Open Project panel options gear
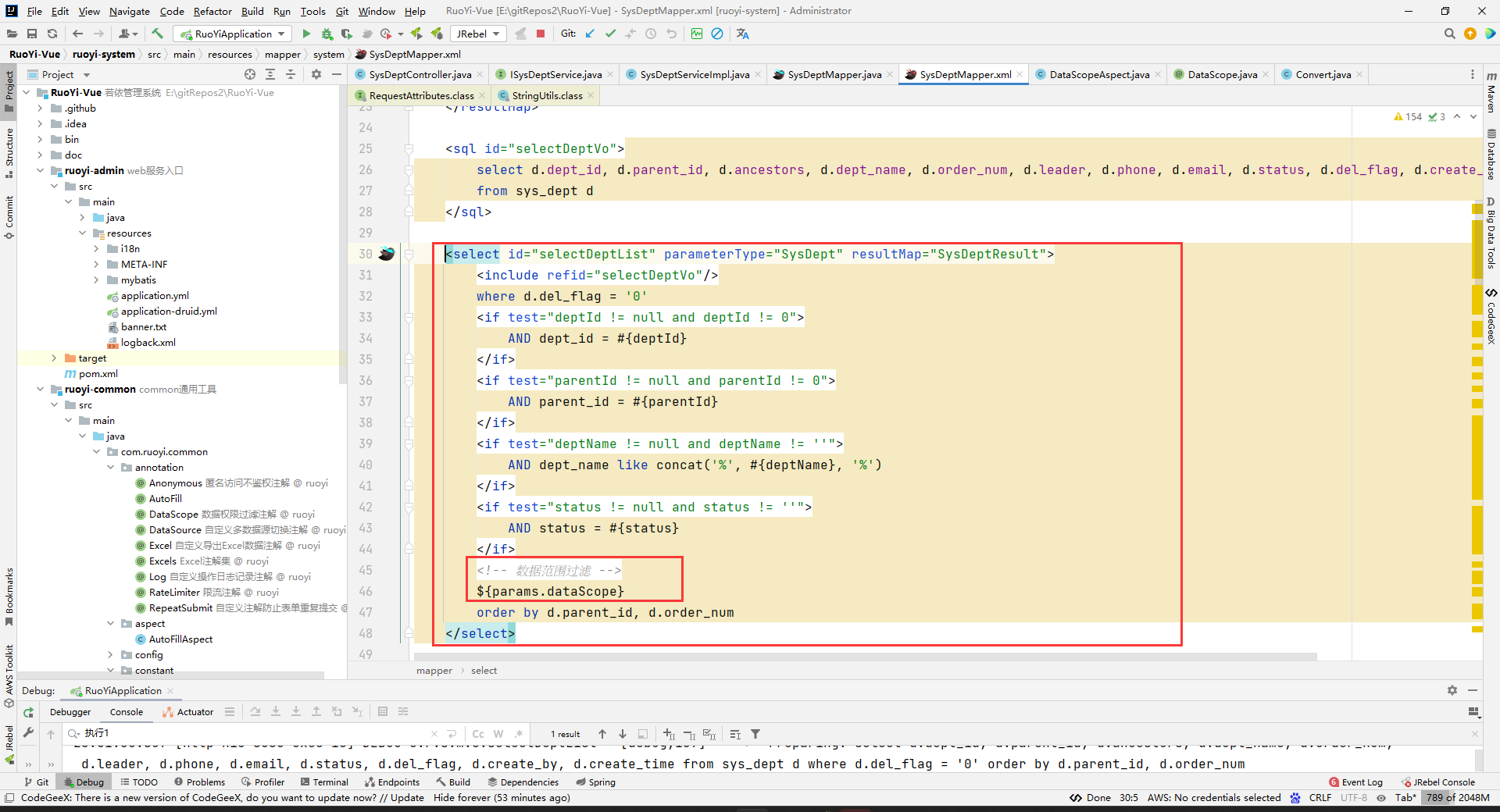The width and height of the screenshot is (1500, 812). (x=316, y=74)
